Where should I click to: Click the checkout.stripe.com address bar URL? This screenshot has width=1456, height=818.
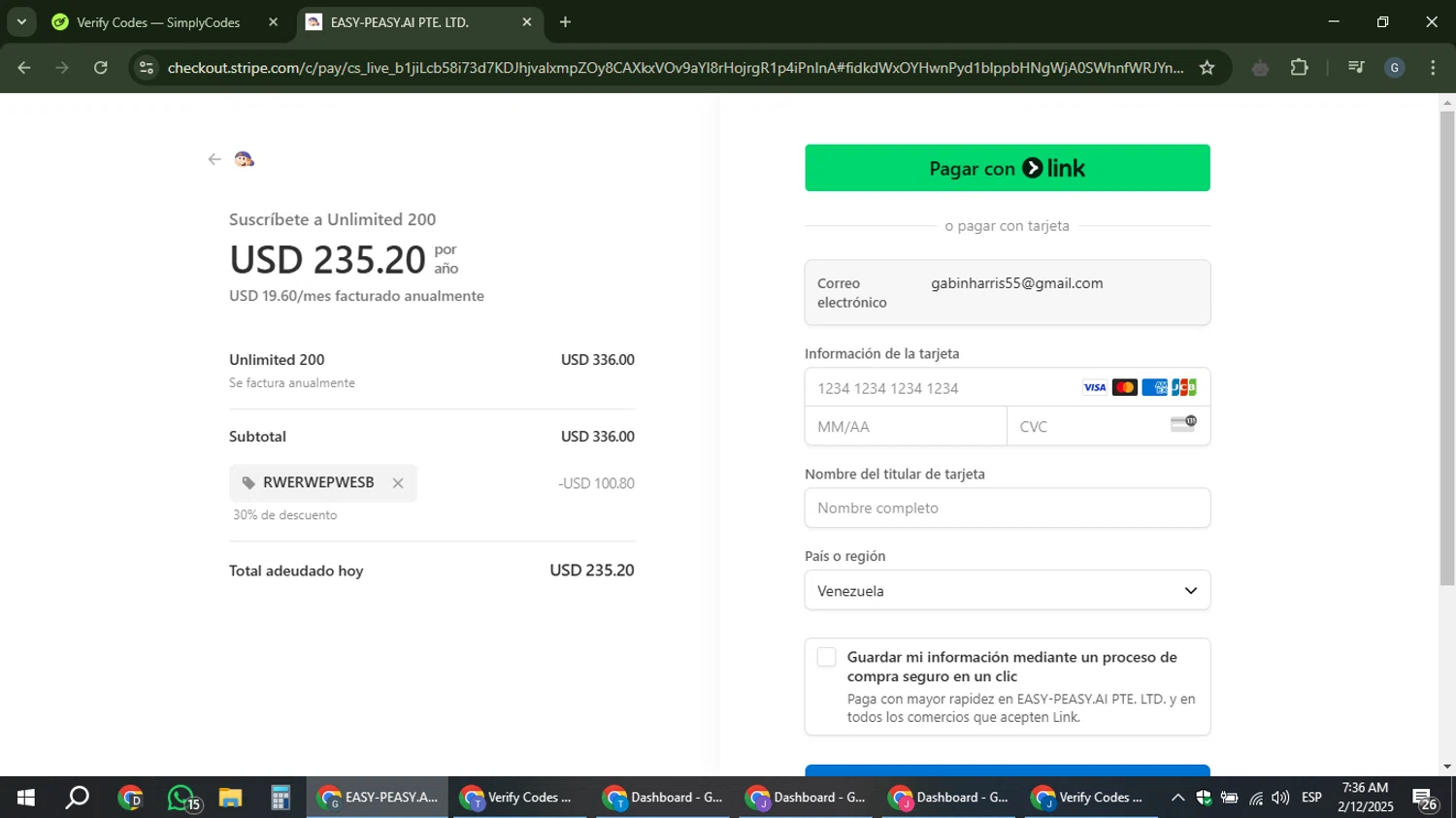click(676, 68)
